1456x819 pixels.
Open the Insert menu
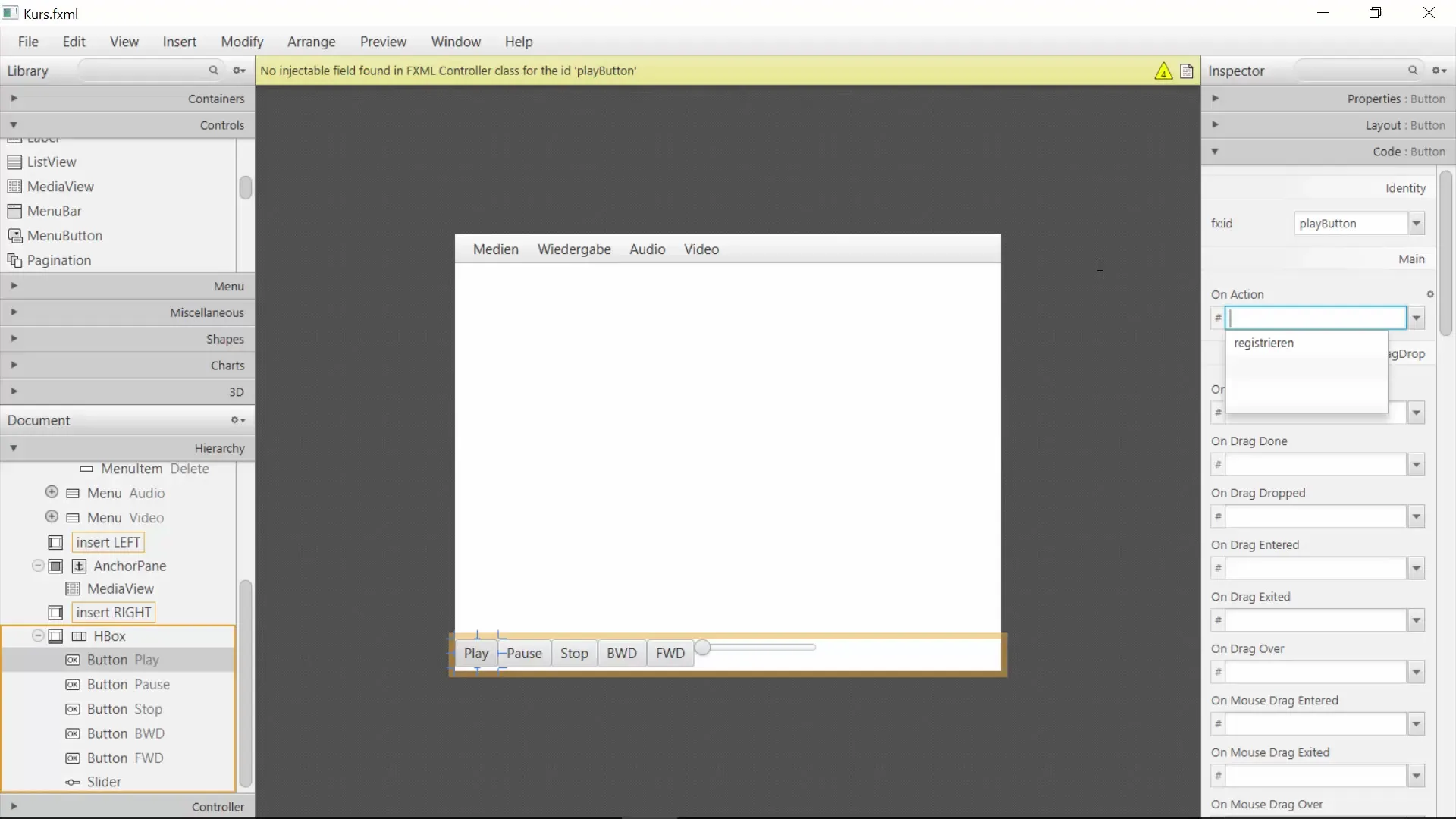pos(179,42)
